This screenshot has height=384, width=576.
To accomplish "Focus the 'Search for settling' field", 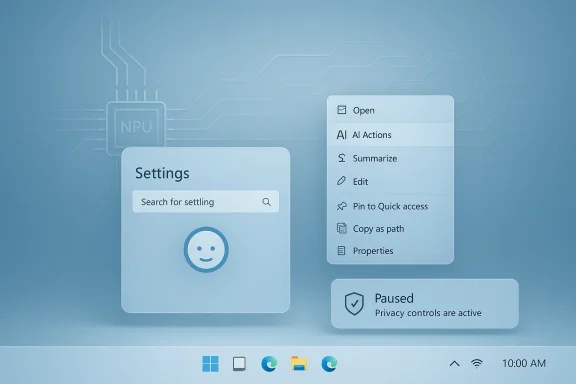I will click(206, 201).
